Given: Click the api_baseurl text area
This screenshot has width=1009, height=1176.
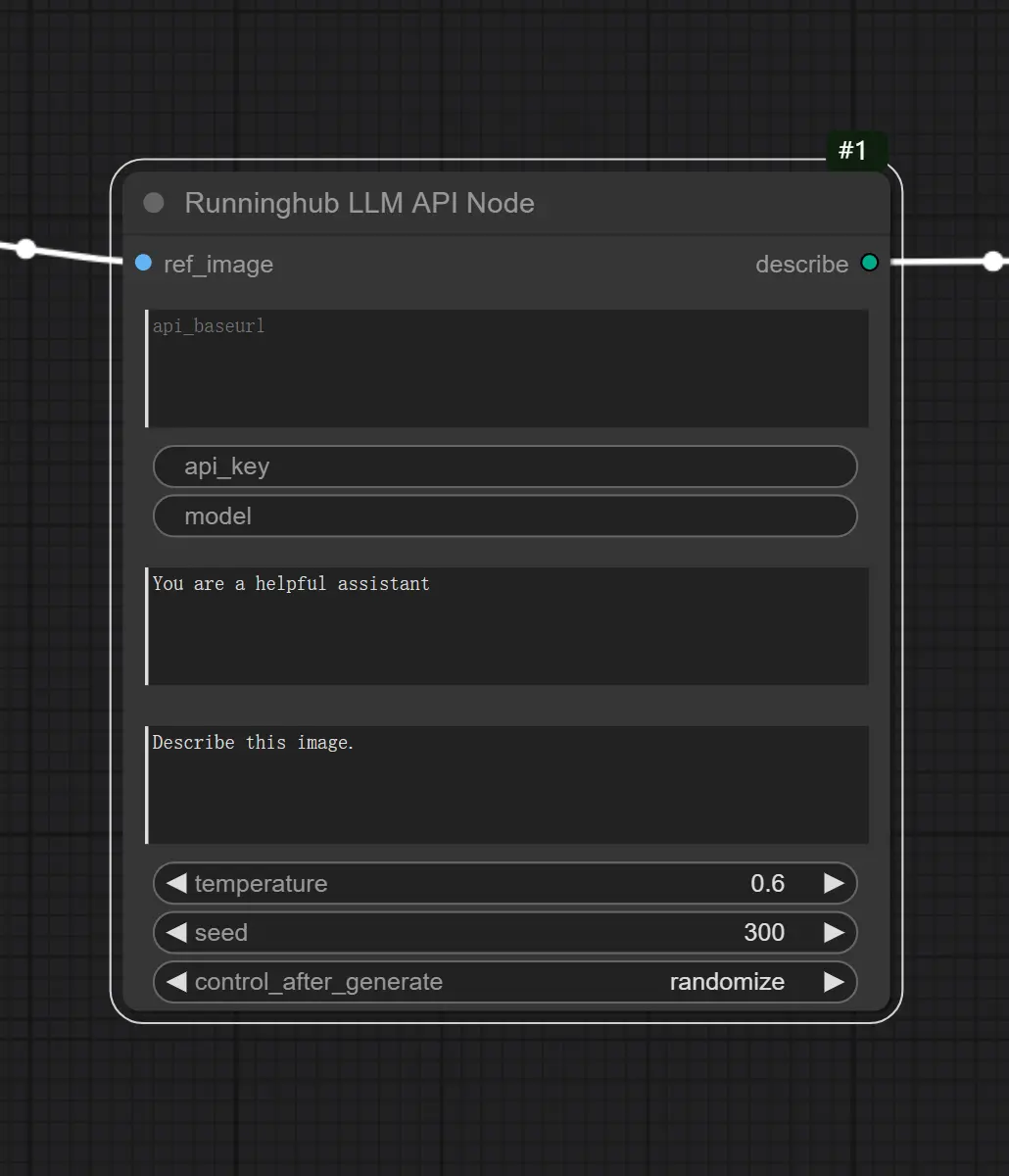Looking at the screenshot, I should pyautogui.click(x=506, y=368).
